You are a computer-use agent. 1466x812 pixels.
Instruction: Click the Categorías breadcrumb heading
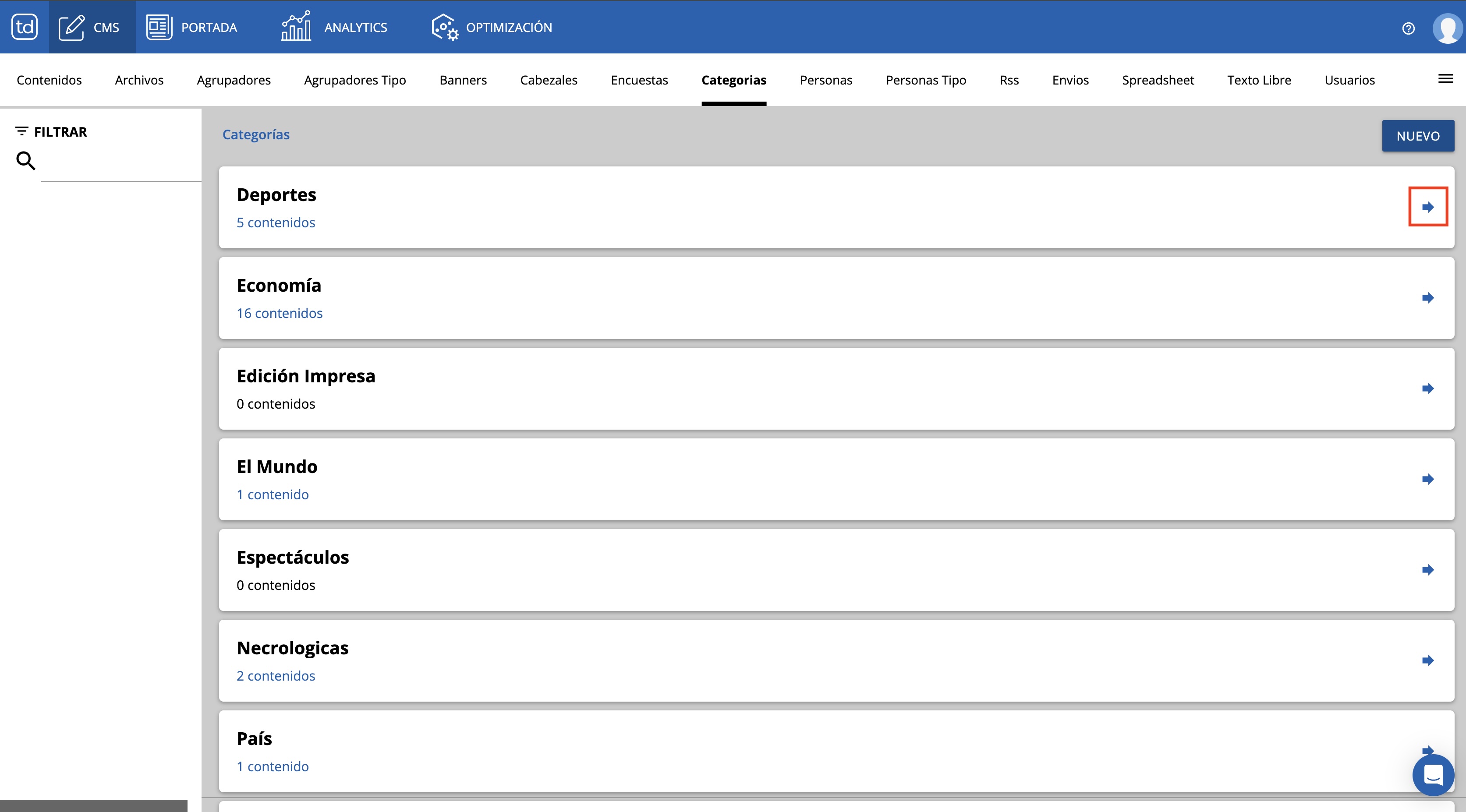[x=256, y=134]
